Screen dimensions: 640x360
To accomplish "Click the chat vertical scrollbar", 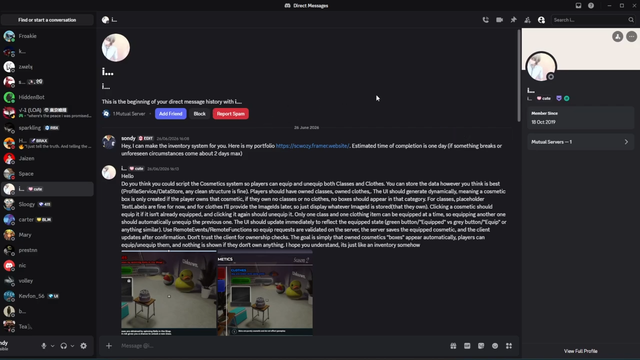I will coord(519,76).
